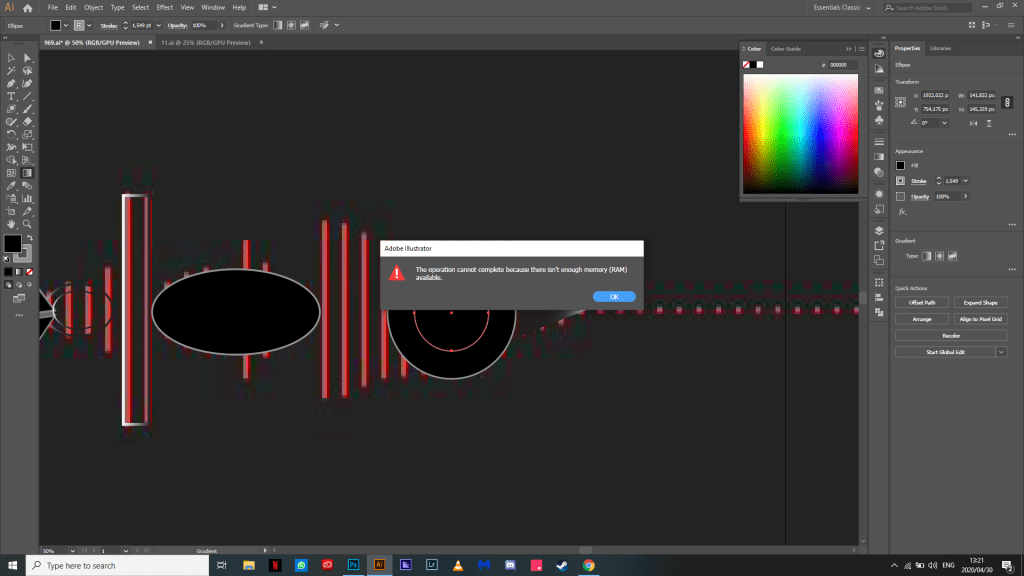The height and width of the screenshot is (576, 1024).
Task: Expand the Start Global Edit dropdown arrow
Action: click(x=1001, y=352)
